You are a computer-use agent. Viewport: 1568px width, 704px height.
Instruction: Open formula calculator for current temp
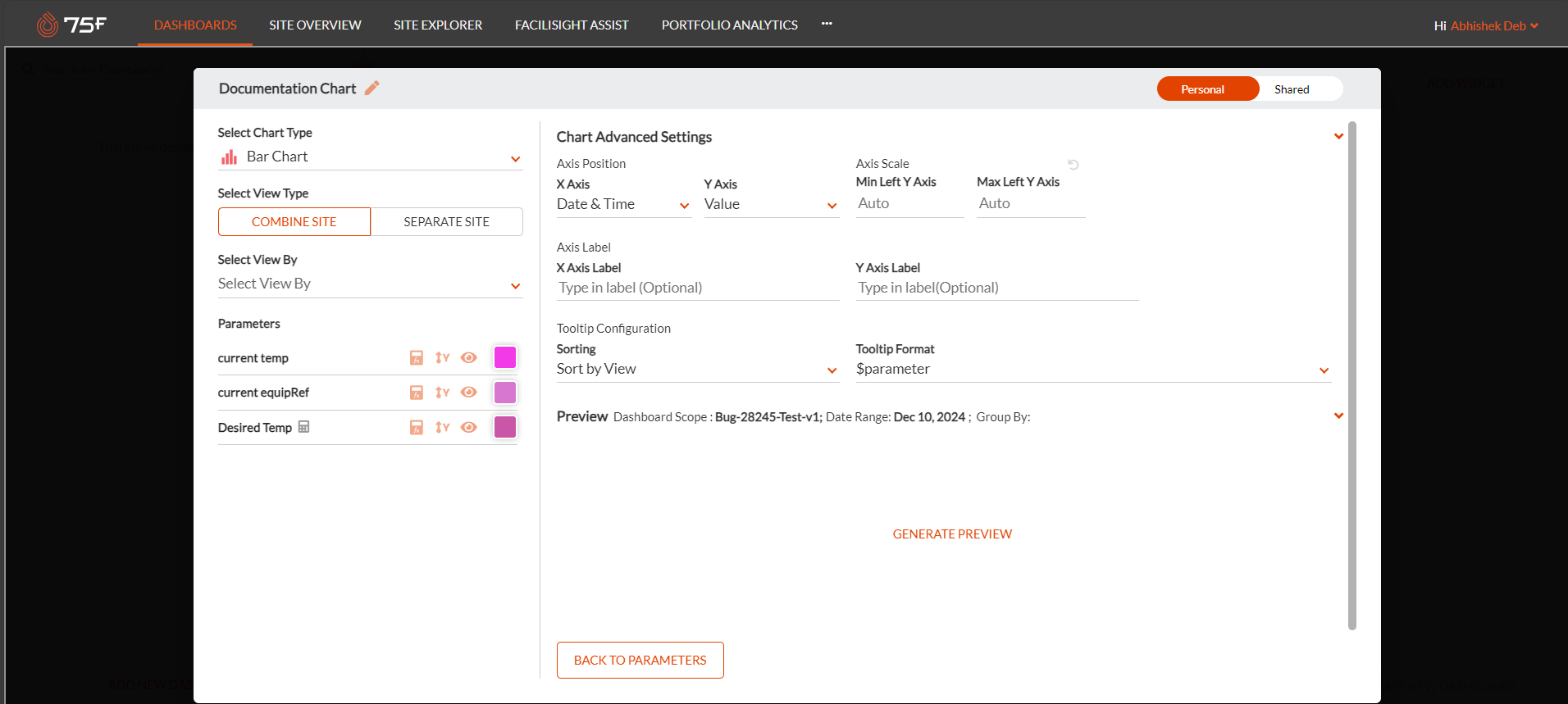coord(417,357)
